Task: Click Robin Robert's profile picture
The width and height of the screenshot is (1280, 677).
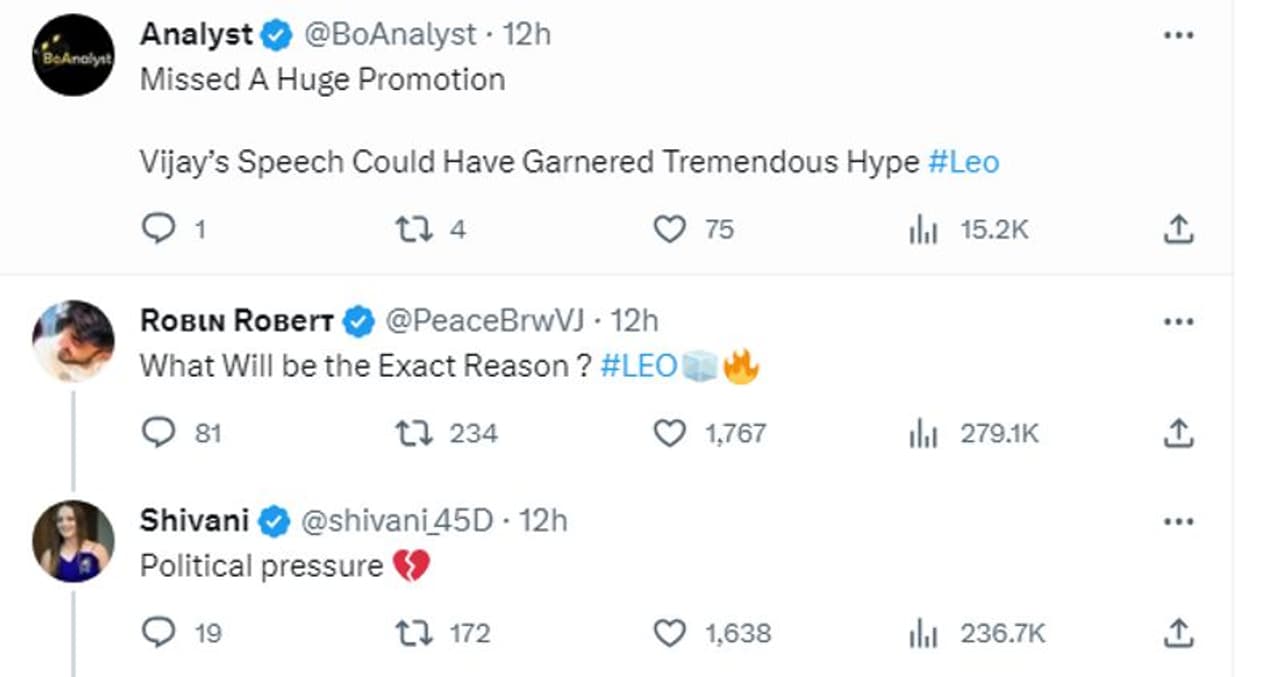Action: click(x=73, y=341)
